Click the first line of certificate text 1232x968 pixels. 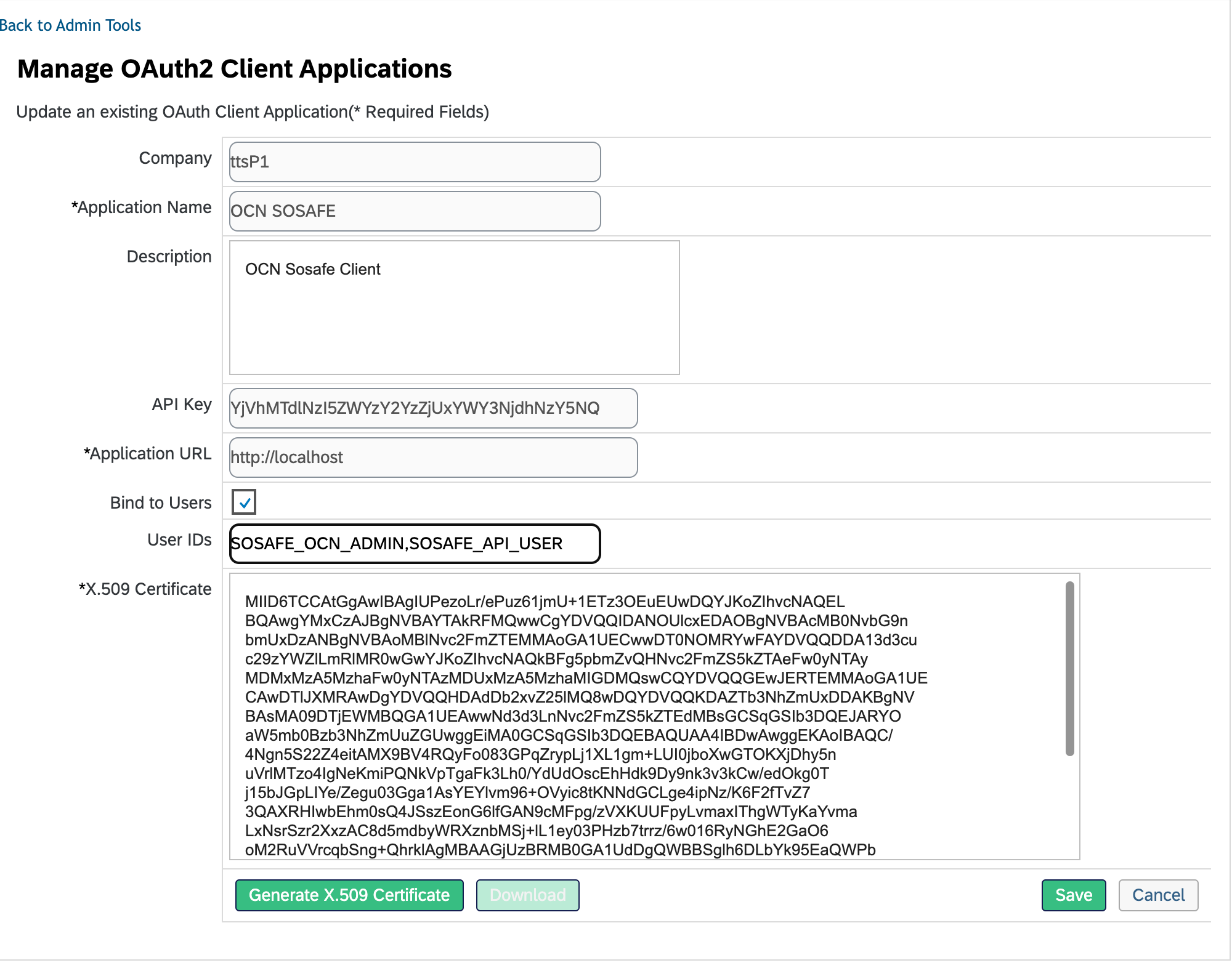[x=545, y=602]
